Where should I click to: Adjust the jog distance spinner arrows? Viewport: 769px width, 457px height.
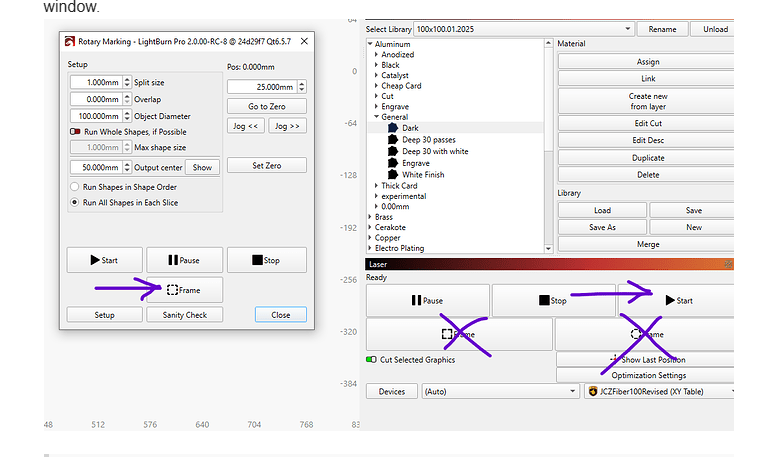302,87
